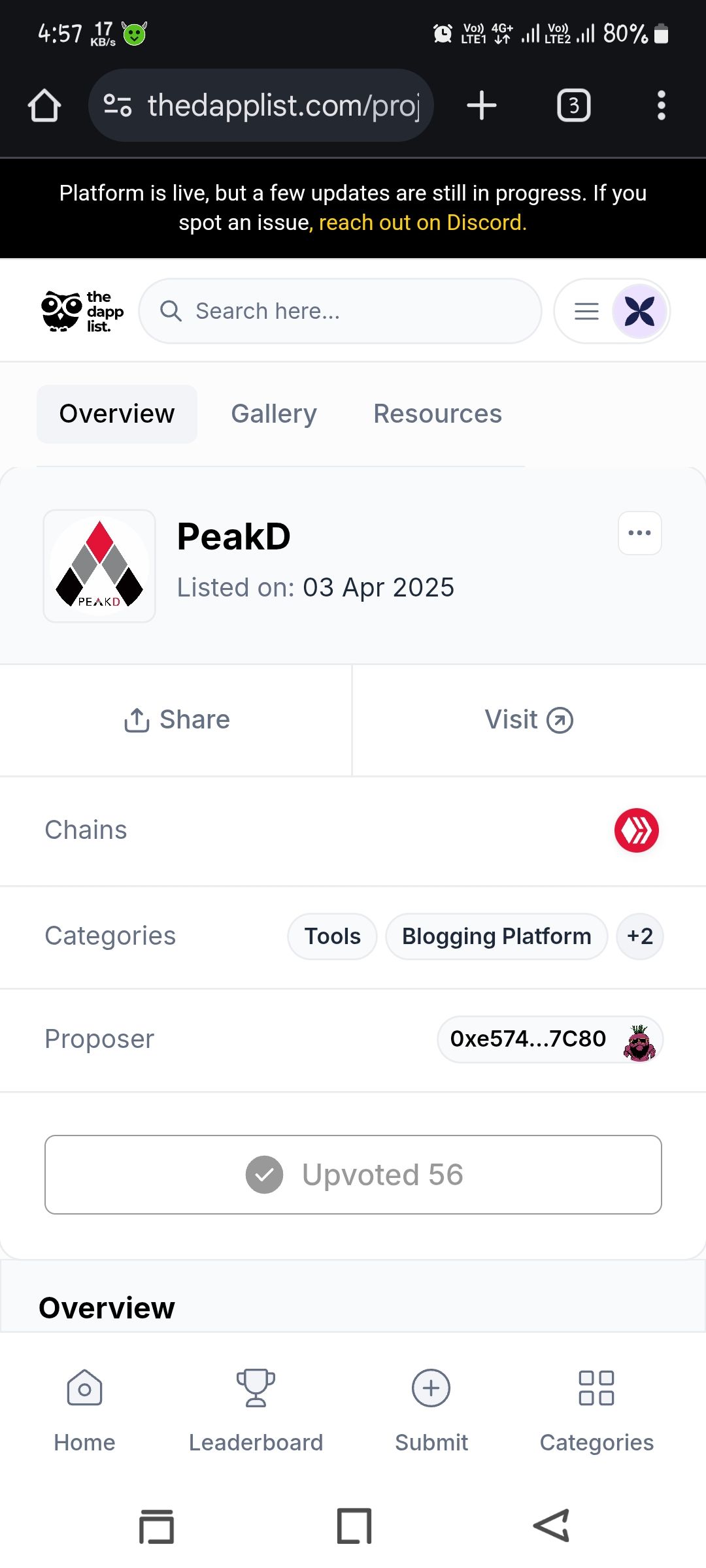Tap the browser home icon

pos(44,105)
